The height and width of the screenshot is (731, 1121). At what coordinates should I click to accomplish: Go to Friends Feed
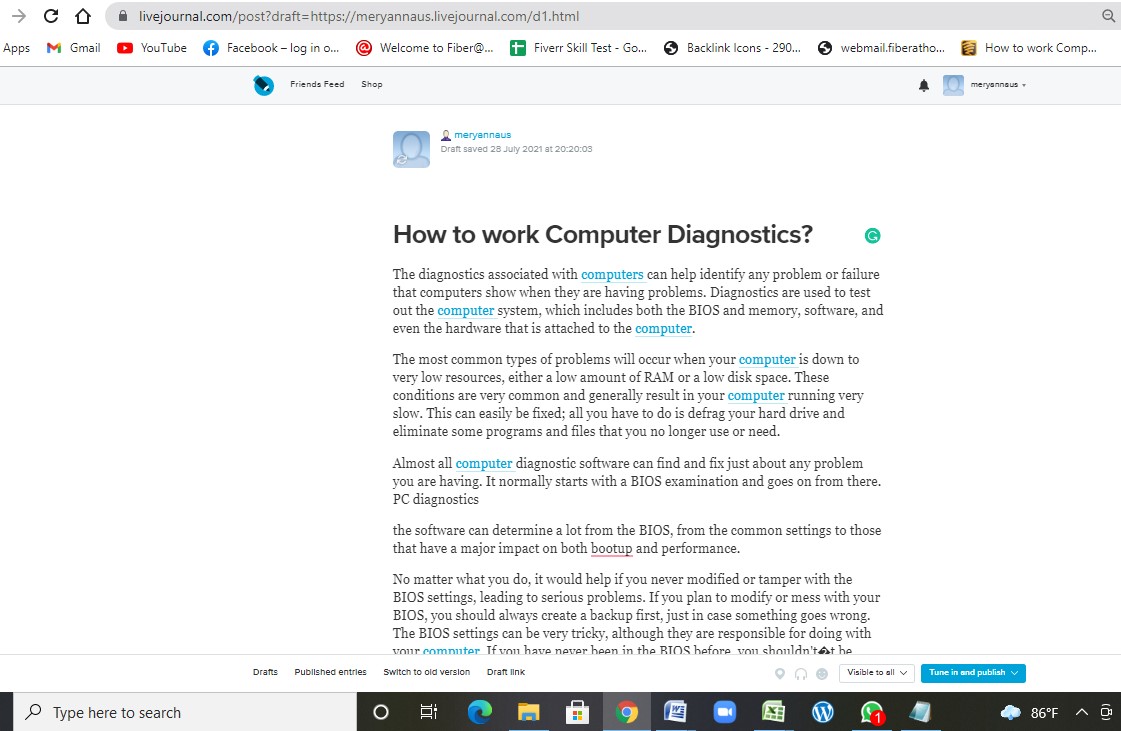pyautogui.click(x=317, y=84)
